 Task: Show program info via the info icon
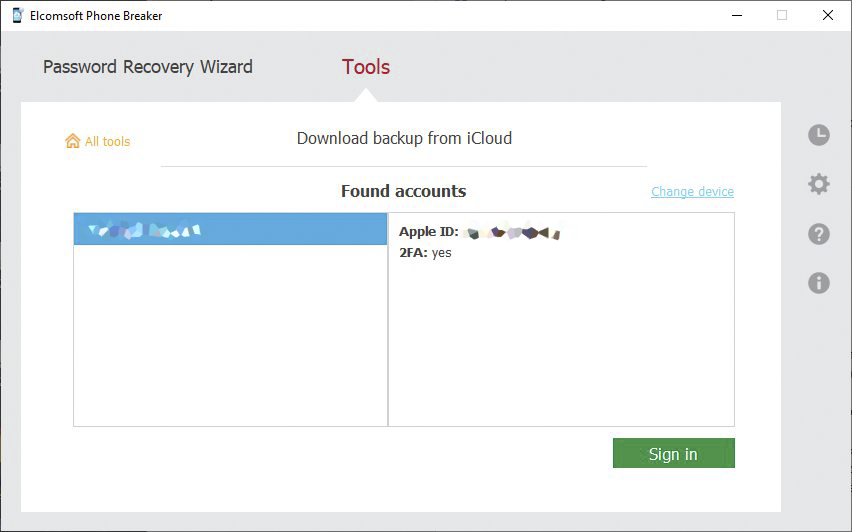[x=818, y=283]
